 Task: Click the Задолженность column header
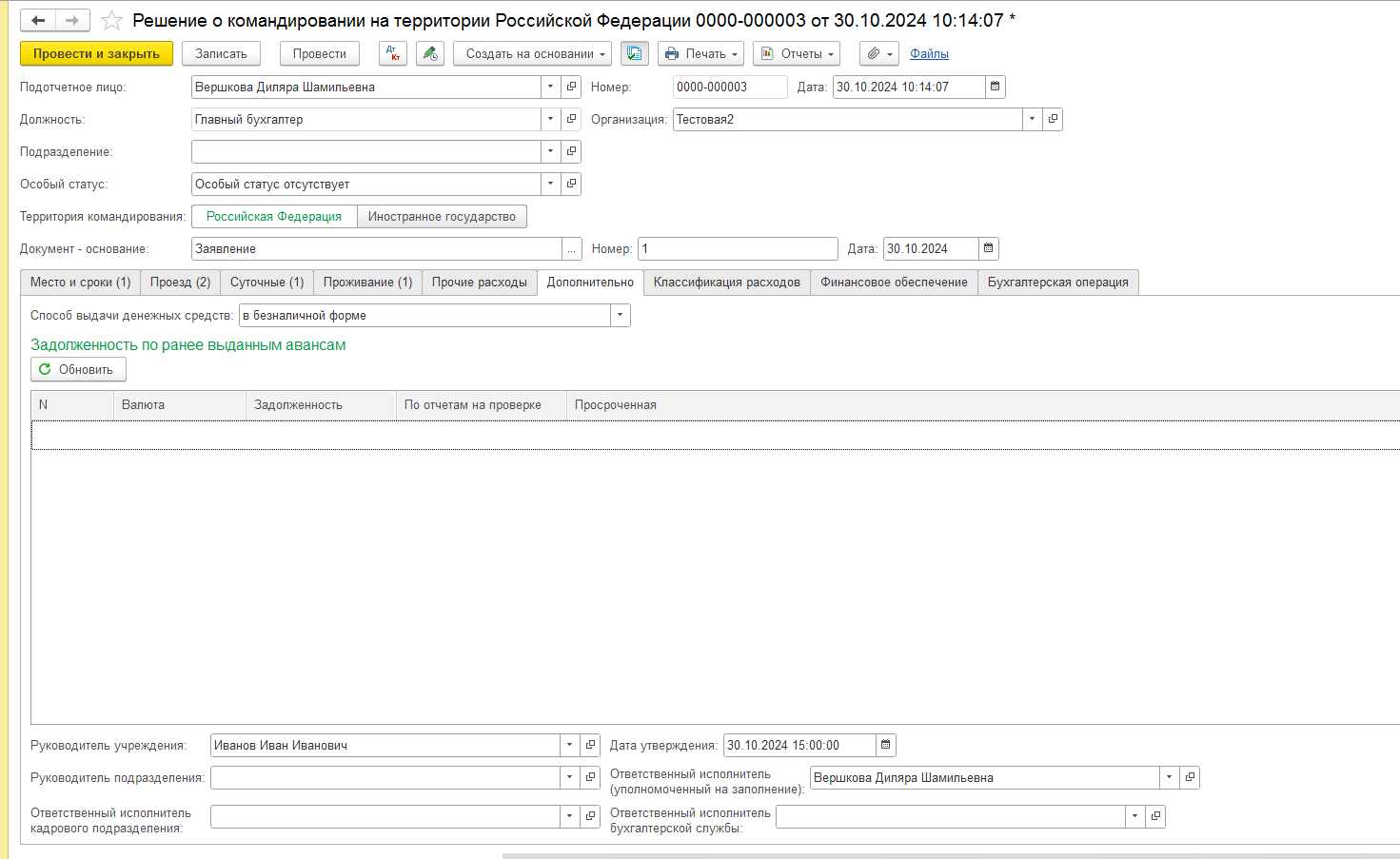pos(321,404)
